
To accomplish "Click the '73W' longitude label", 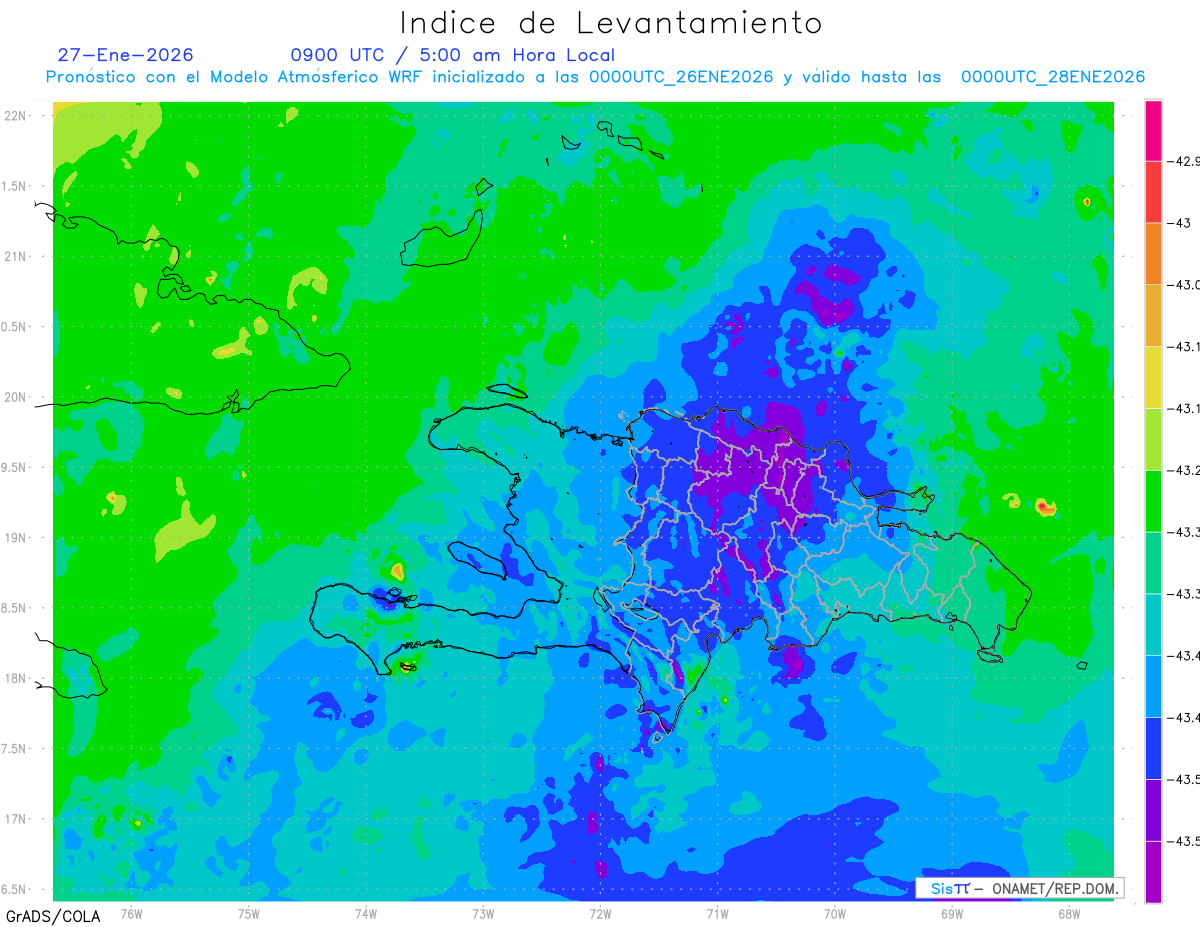I will click(483, 912).
